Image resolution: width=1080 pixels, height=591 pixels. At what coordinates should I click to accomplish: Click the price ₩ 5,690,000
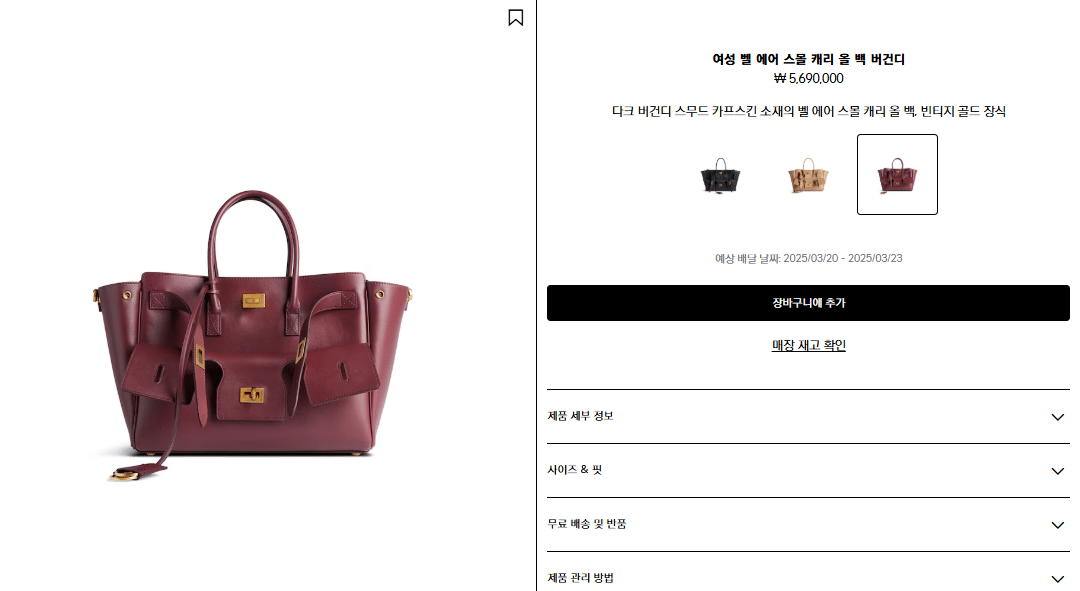tap(808, 79)
